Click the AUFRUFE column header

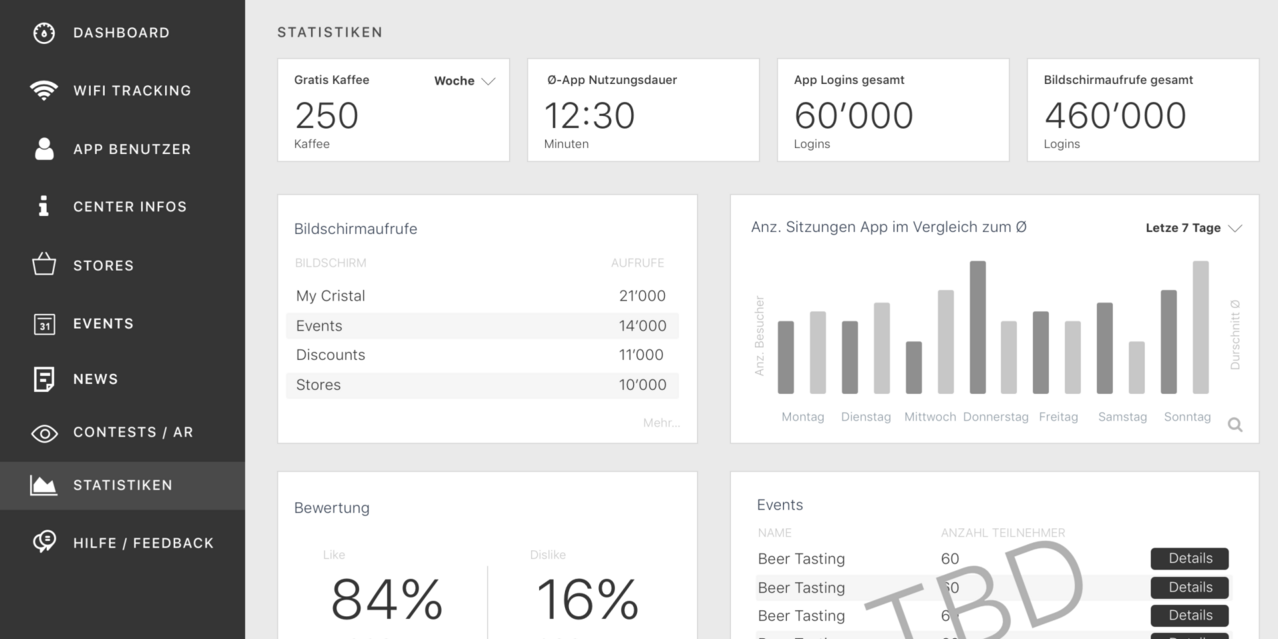coord(638,263)
